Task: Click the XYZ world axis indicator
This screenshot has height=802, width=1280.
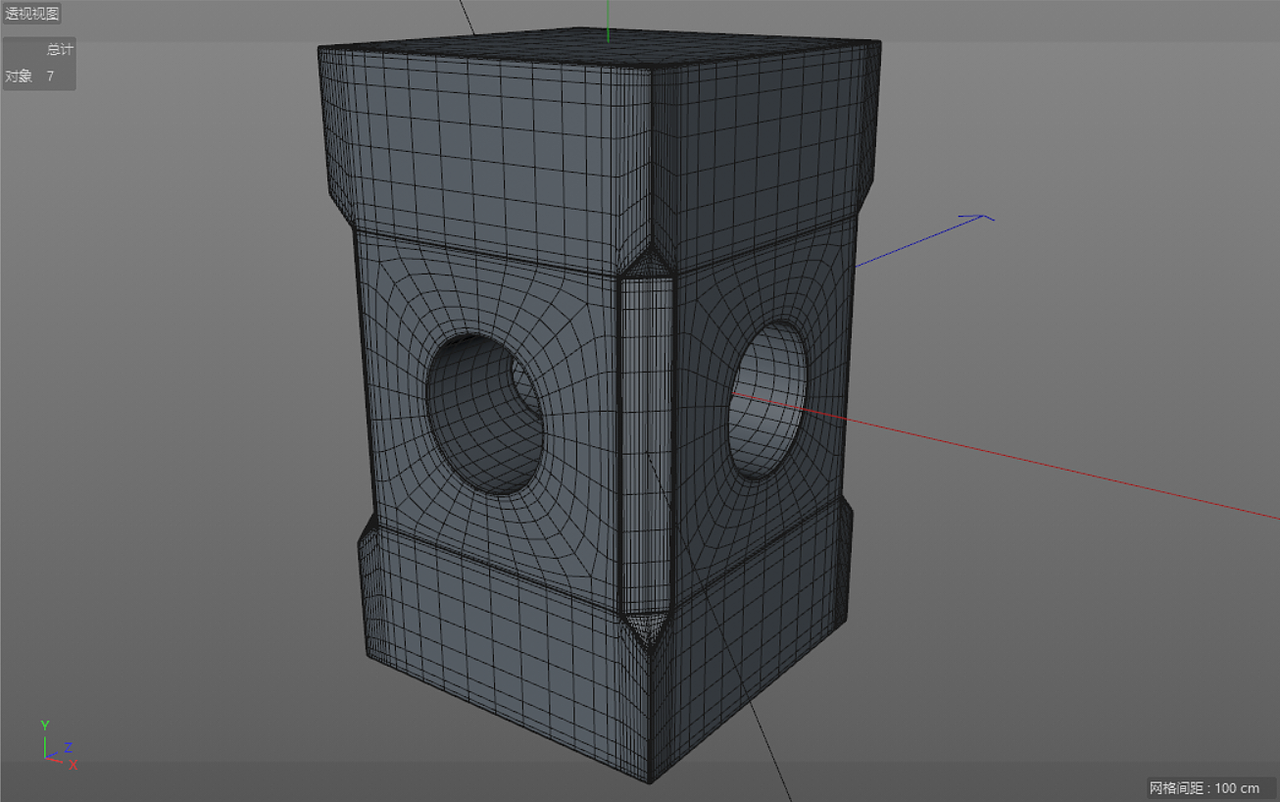Action: (58, 745)
